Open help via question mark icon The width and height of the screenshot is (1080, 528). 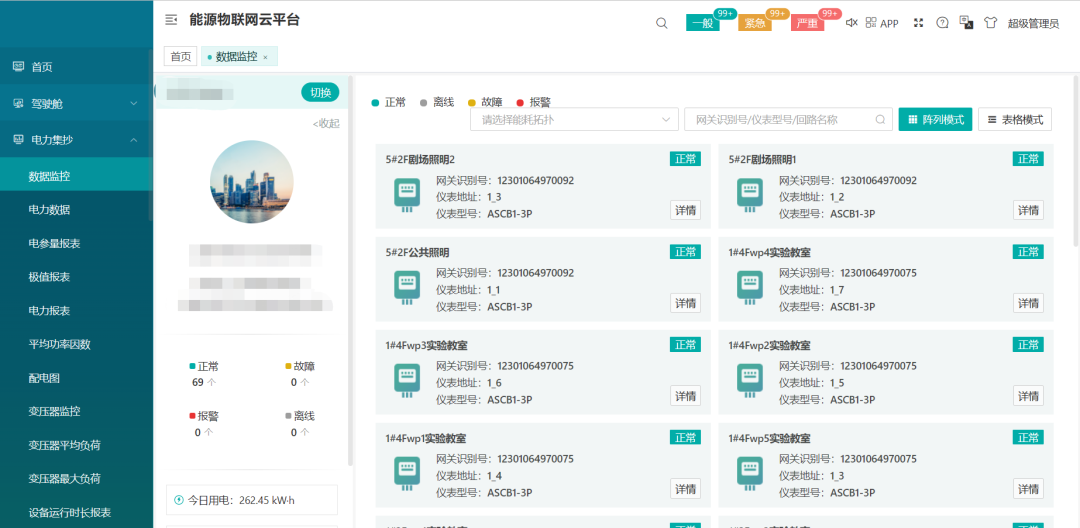coord(942,23)
